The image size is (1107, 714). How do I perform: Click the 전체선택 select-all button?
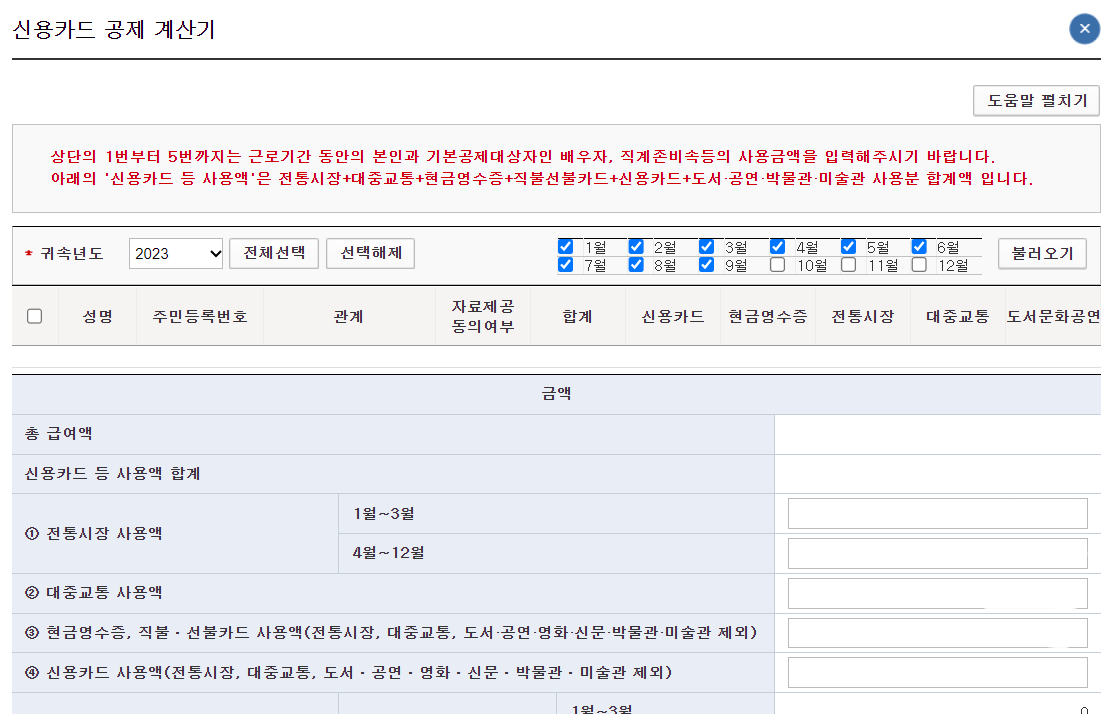(x=272, y=254)
